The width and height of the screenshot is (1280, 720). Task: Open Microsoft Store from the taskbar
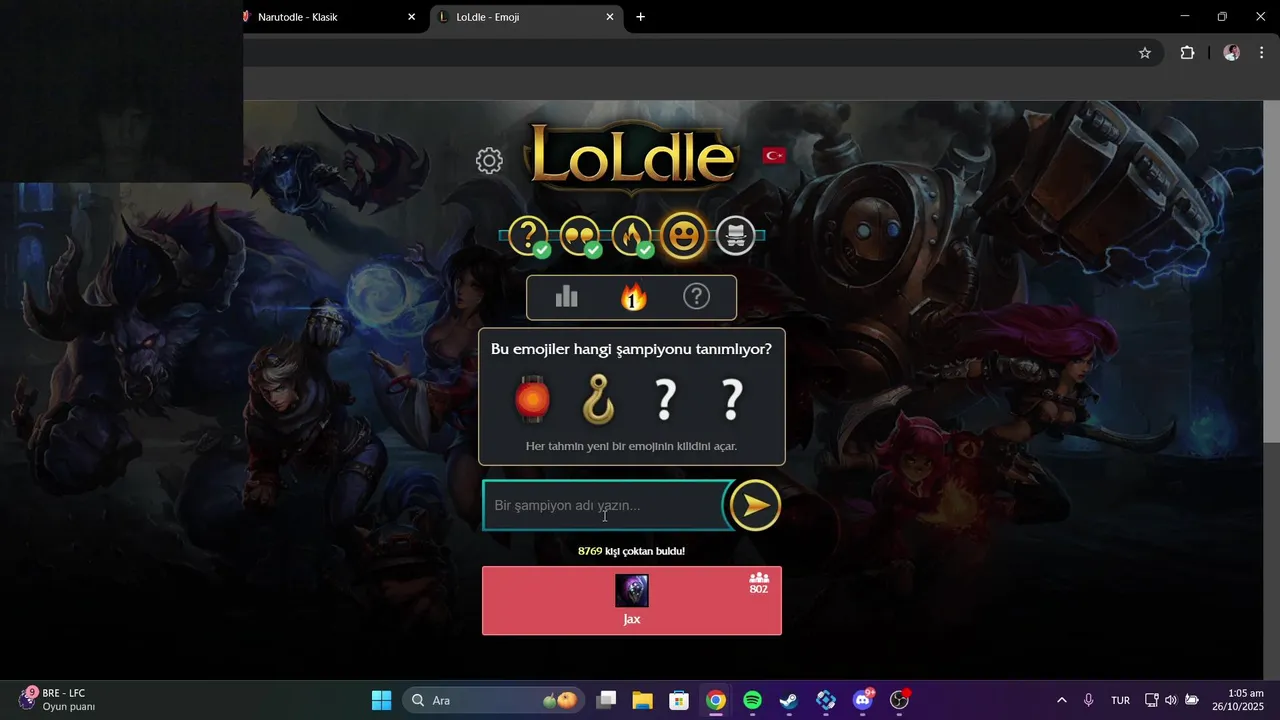(x=679, y=700)
